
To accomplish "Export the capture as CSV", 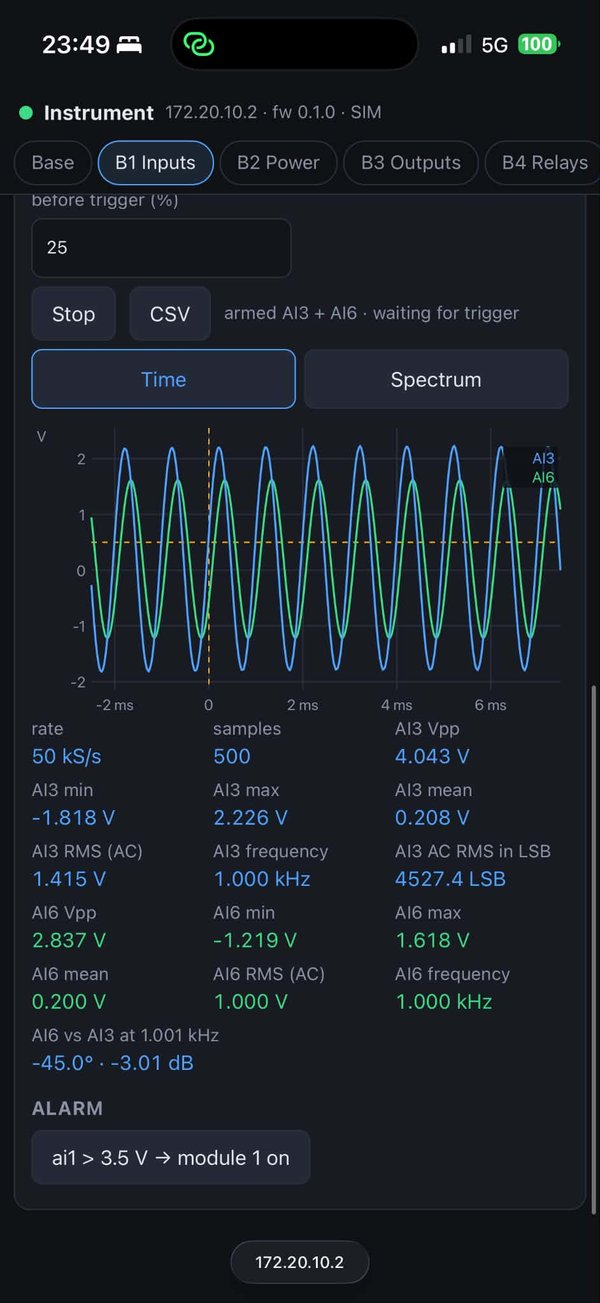I will point(170,314).
